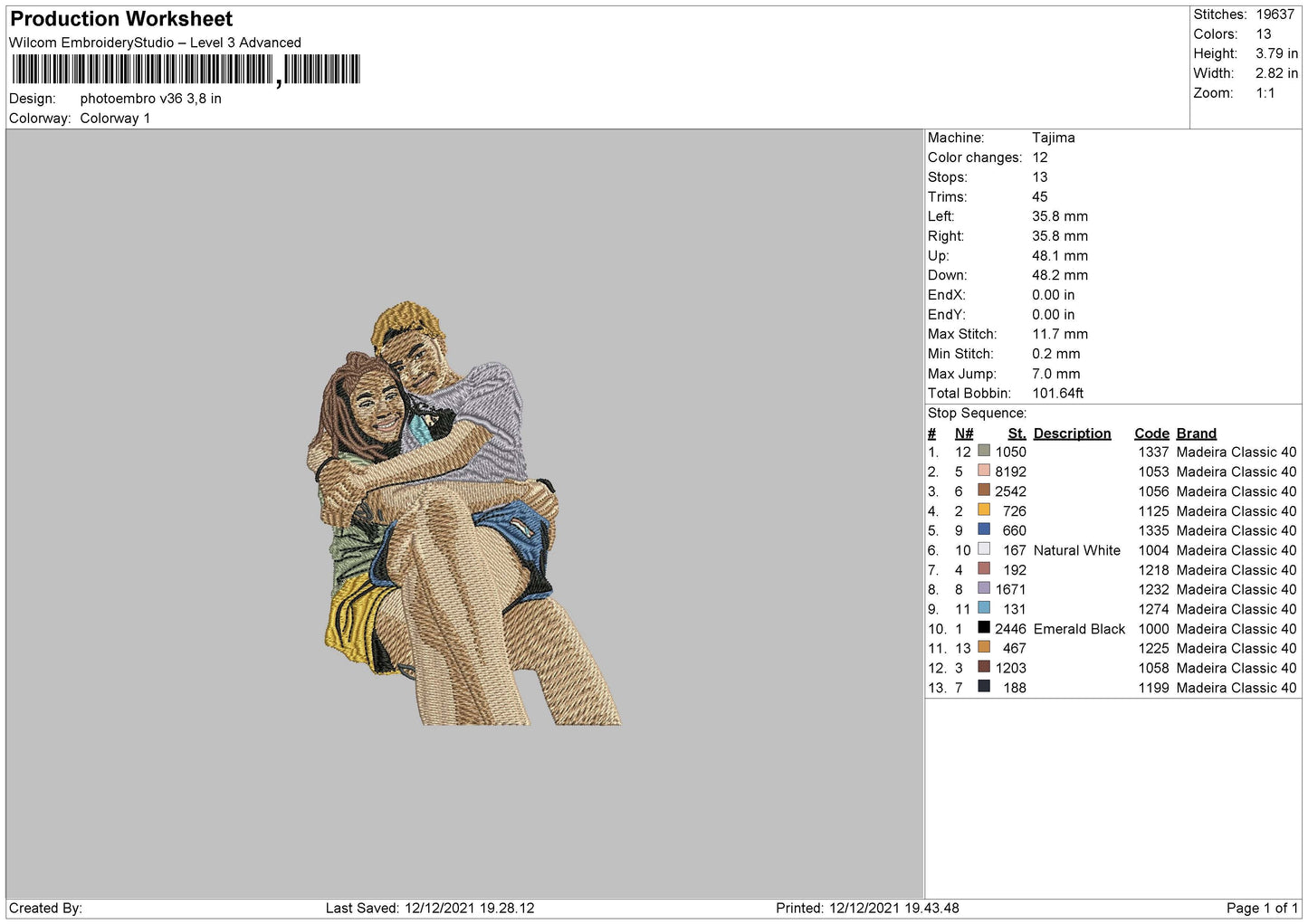Click the Color changes value 12
Screen dimensions: 1308x924
click(1040, 157)
